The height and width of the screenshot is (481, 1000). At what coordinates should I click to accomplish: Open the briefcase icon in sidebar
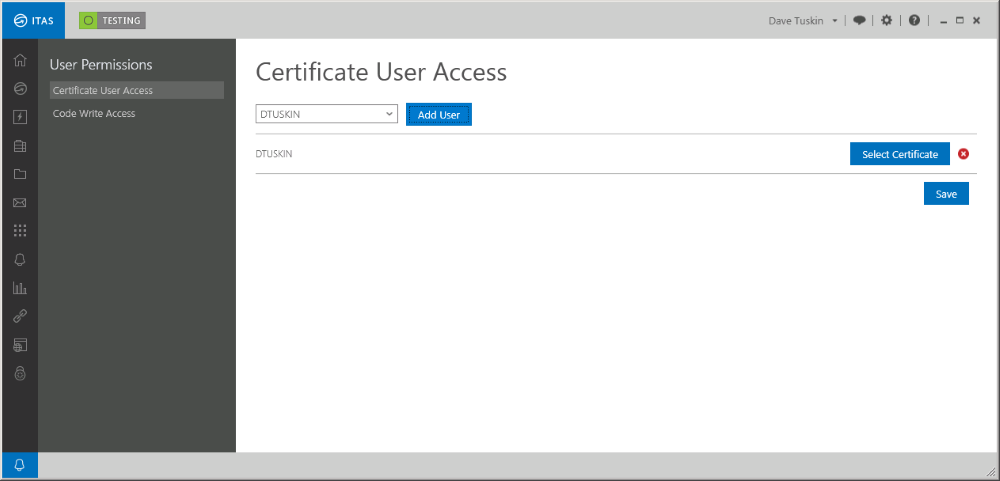20,146
